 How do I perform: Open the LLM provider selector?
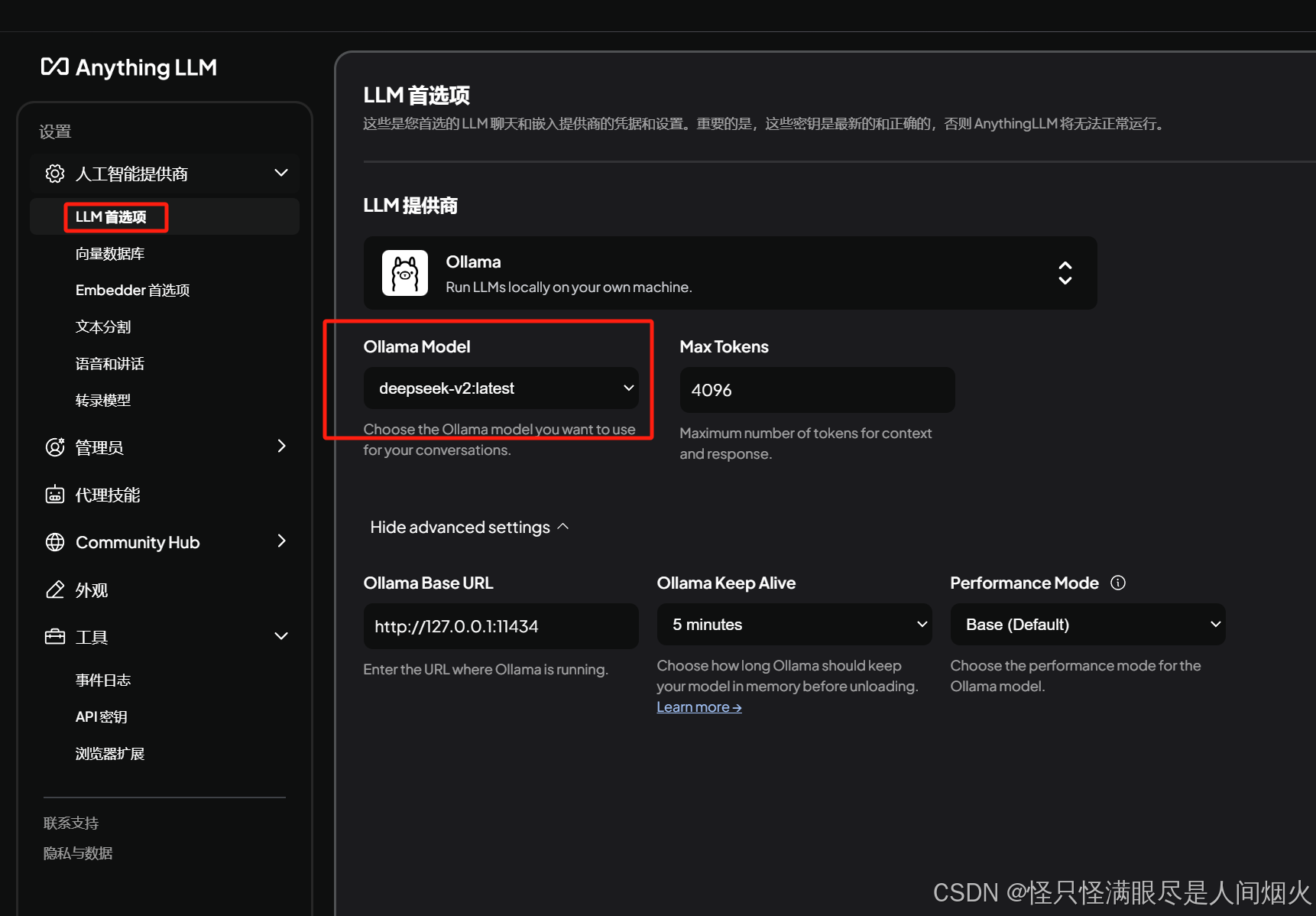pos(731,273)
